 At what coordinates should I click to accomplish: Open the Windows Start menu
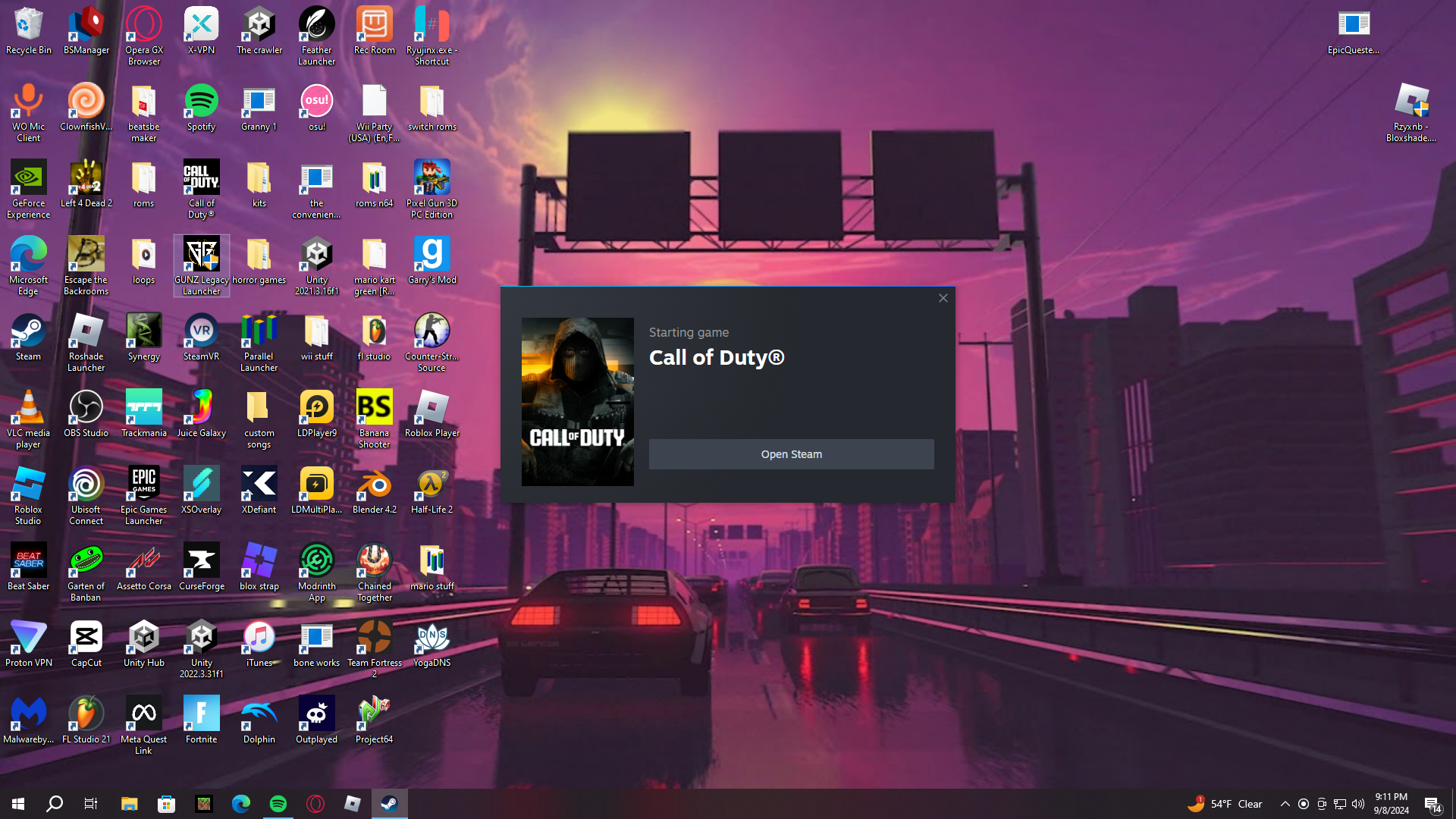(x=18, y=804)
